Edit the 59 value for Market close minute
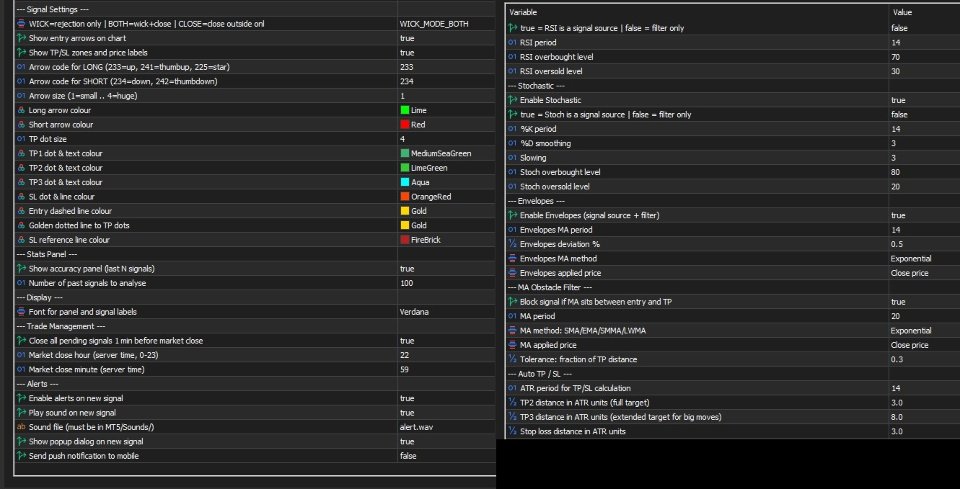This screenshot has width=960, height=489. tap(404, 370)
